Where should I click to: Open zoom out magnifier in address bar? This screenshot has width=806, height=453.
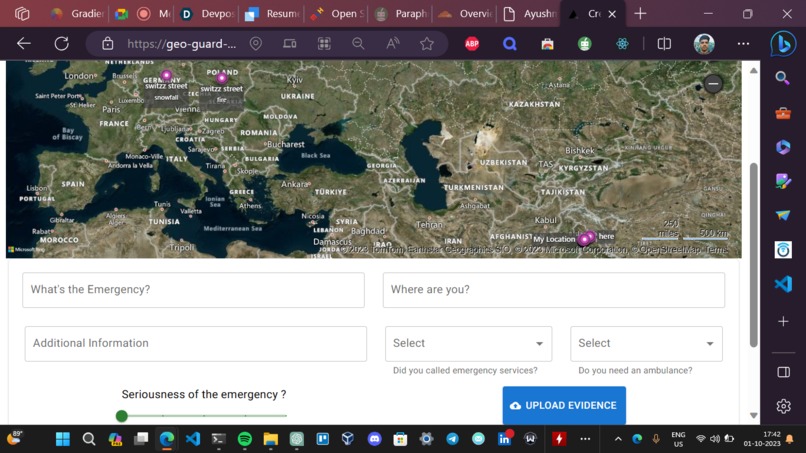click(x=358, y=44)
